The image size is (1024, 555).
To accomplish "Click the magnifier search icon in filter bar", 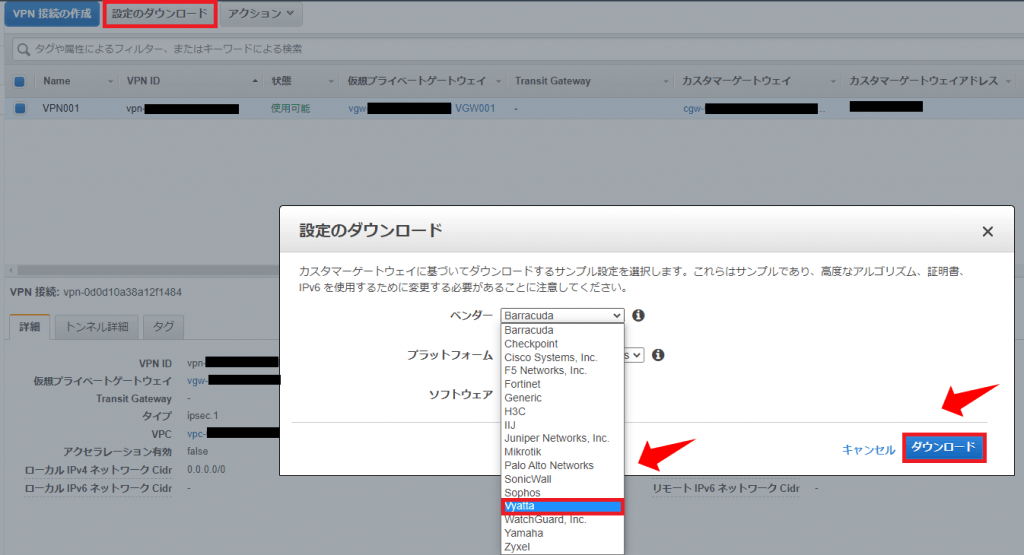I will click(x=24, y=50).
